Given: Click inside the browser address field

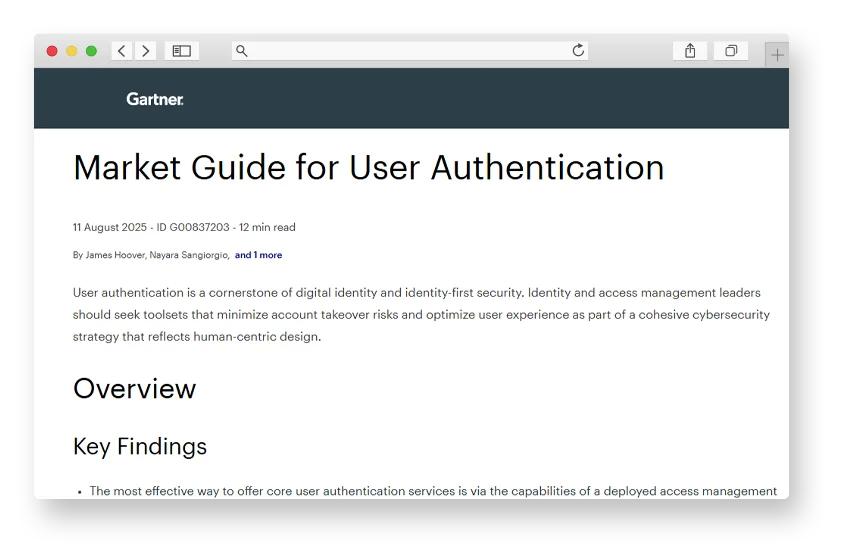Looking at the screenshot, I should point(410,51).
